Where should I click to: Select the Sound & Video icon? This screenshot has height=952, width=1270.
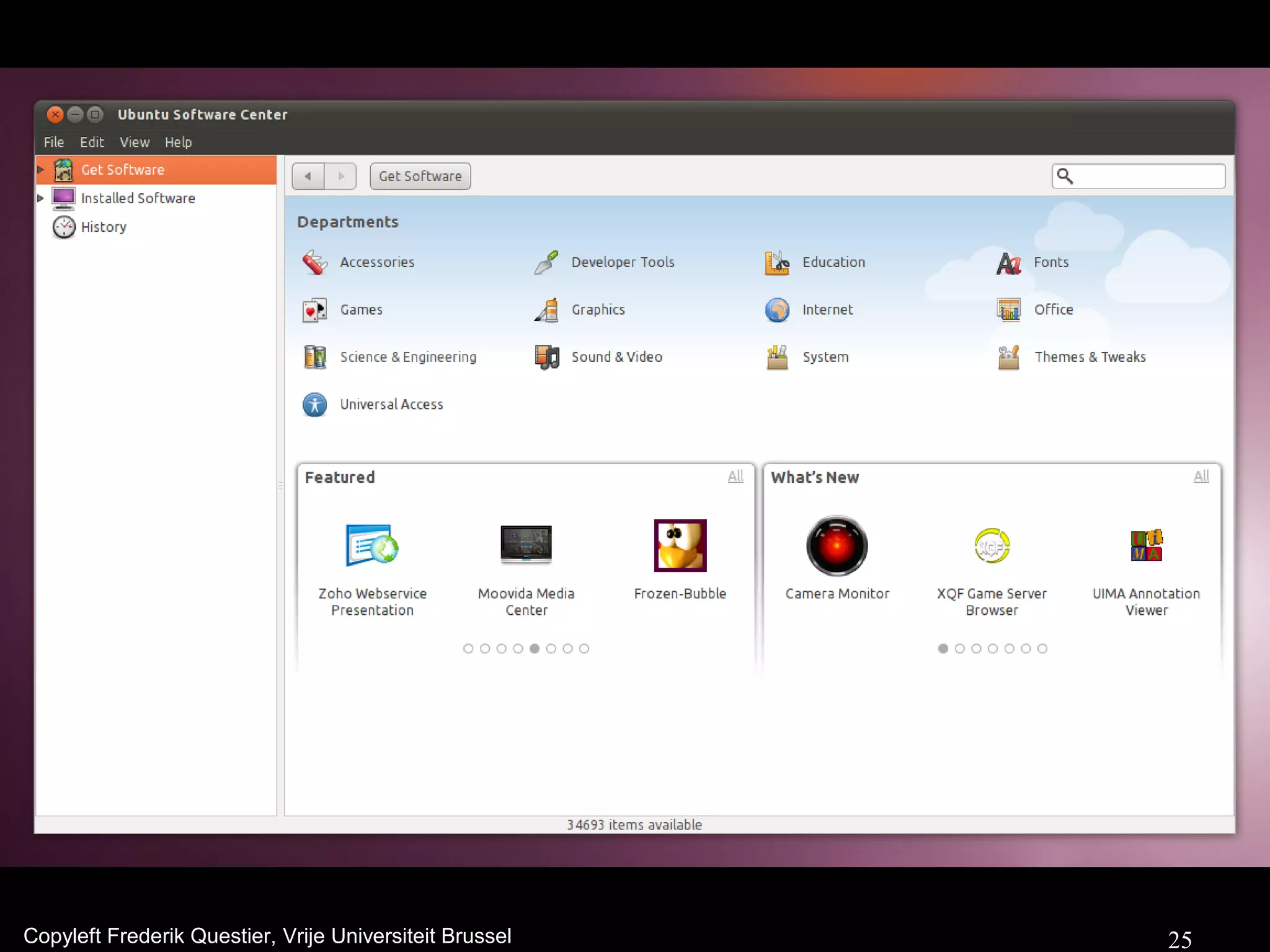546,357
